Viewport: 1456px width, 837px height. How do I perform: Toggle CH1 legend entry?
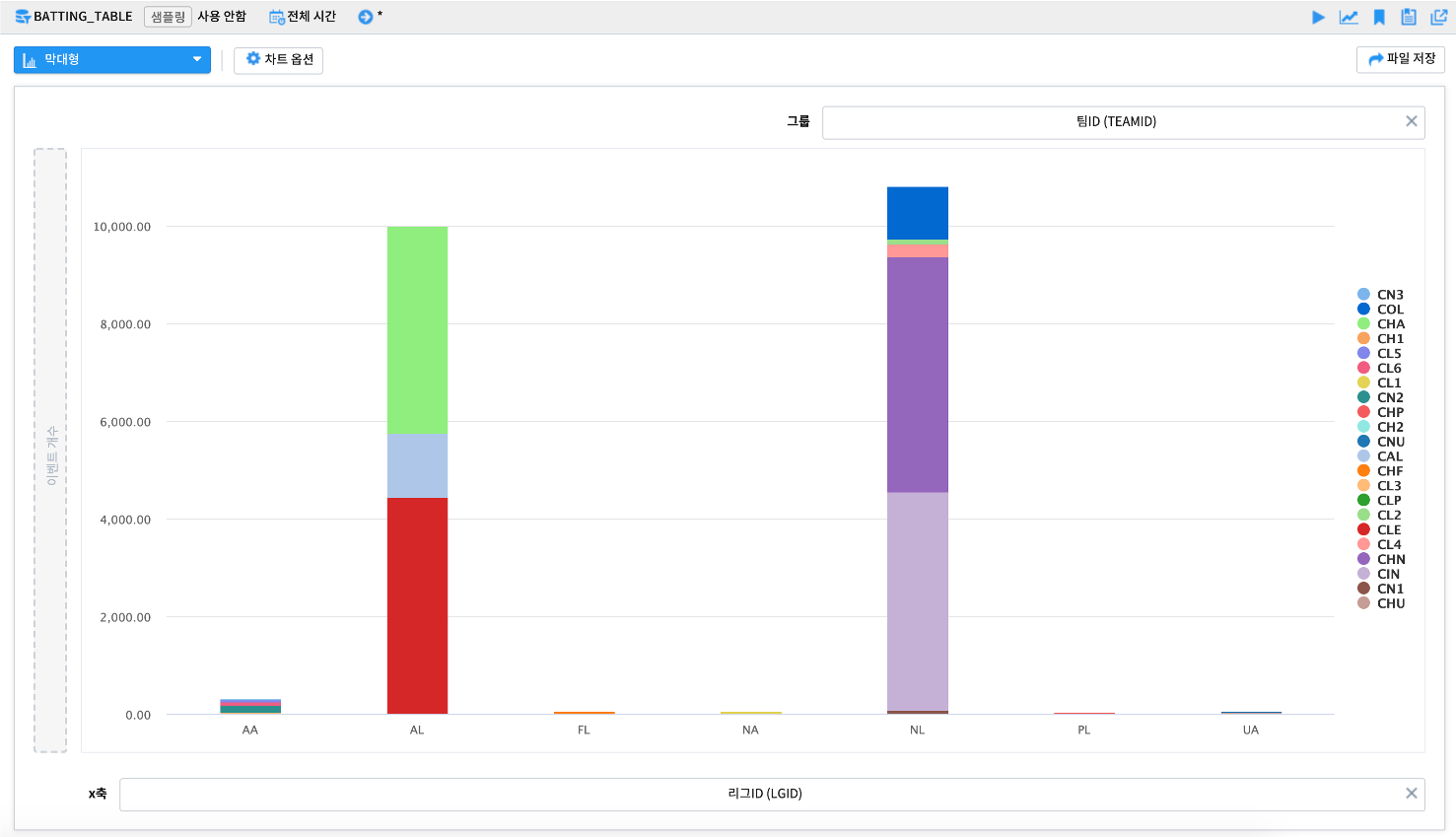coord(1381,339)
